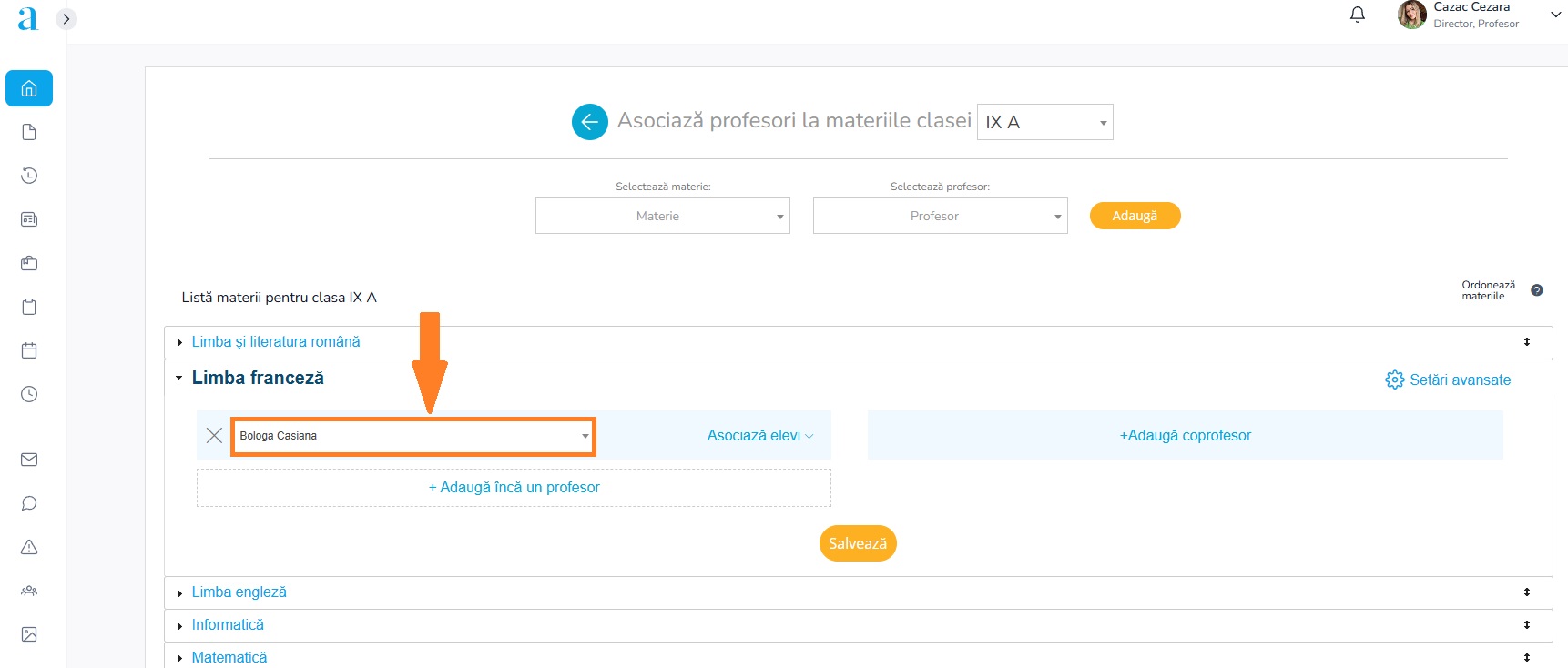This screenshot has width=1568, height=668.
Task: Open the calendar icon in sidebar
Action: (x=29, y=350)
